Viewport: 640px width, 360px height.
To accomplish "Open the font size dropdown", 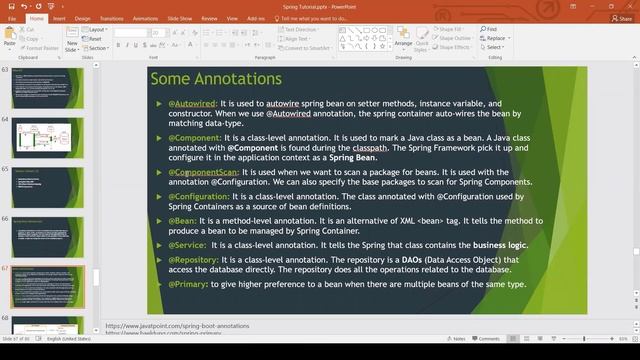I will [167, 33].
